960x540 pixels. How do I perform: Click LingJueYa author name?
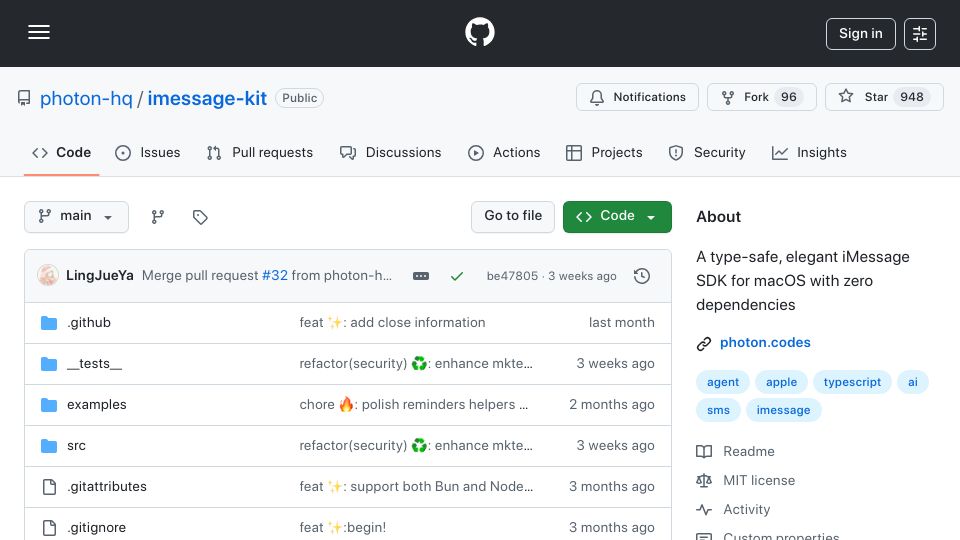100,276
